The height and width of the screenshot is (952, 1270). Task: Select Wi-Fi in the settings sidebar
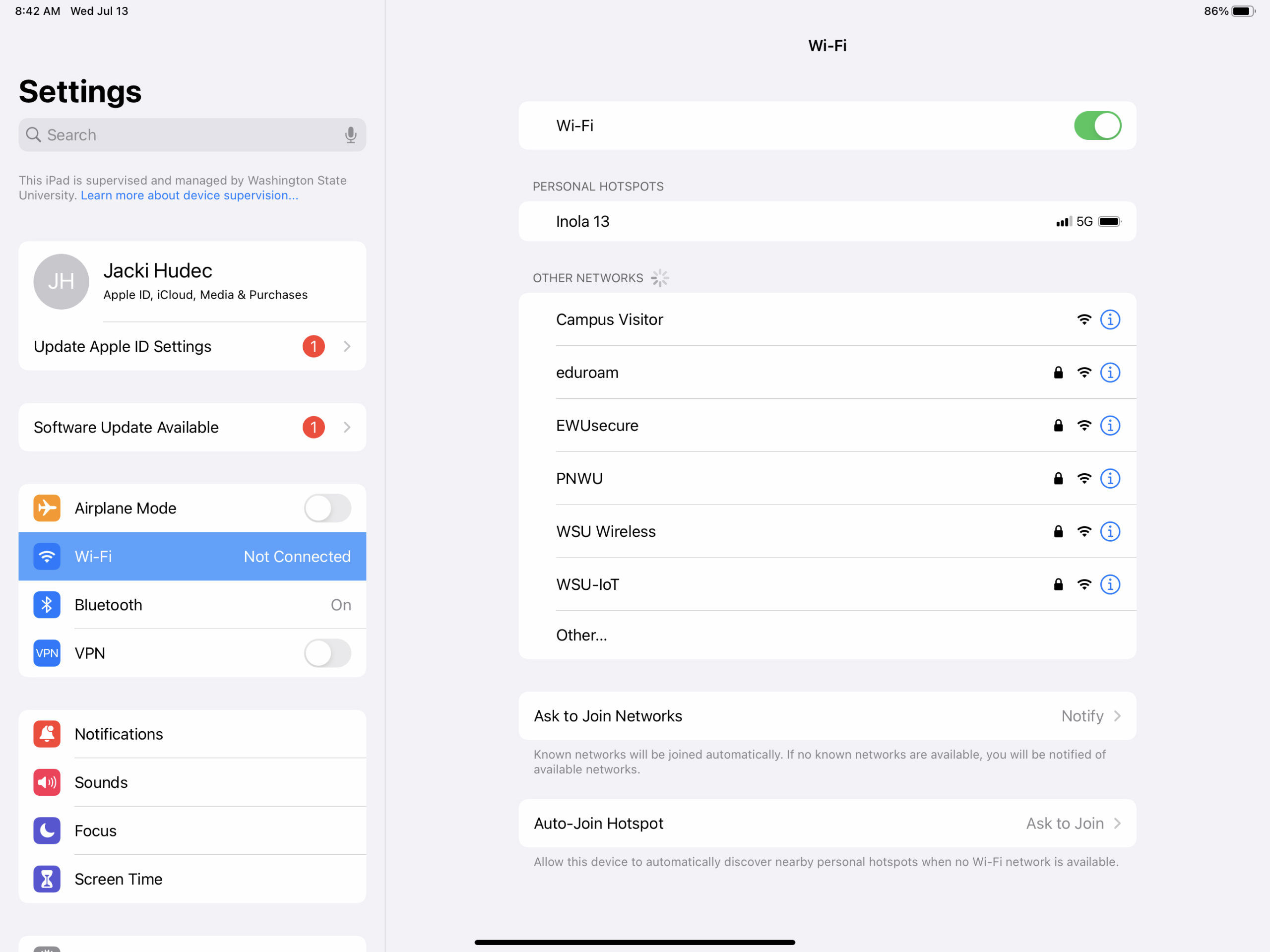click(192, 557)
